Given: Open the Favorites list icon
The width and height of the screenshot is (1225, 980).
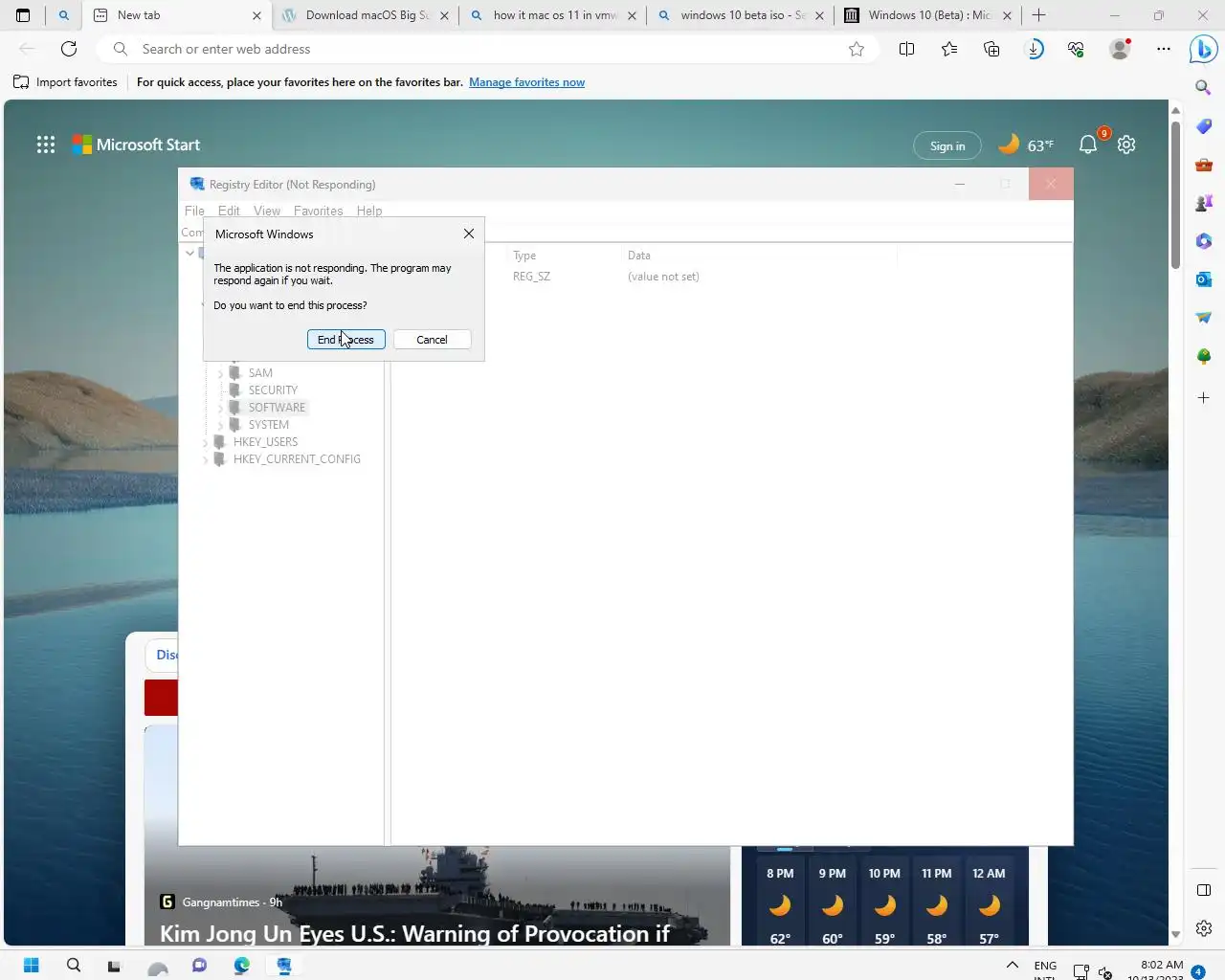Looking at the screenshot, I should point(948,49).
